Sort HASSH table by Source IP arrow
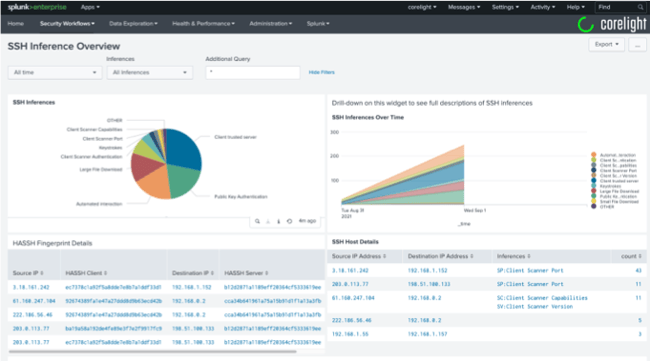Viewport: 650px width, 362px height. click(x=42, y=273)
